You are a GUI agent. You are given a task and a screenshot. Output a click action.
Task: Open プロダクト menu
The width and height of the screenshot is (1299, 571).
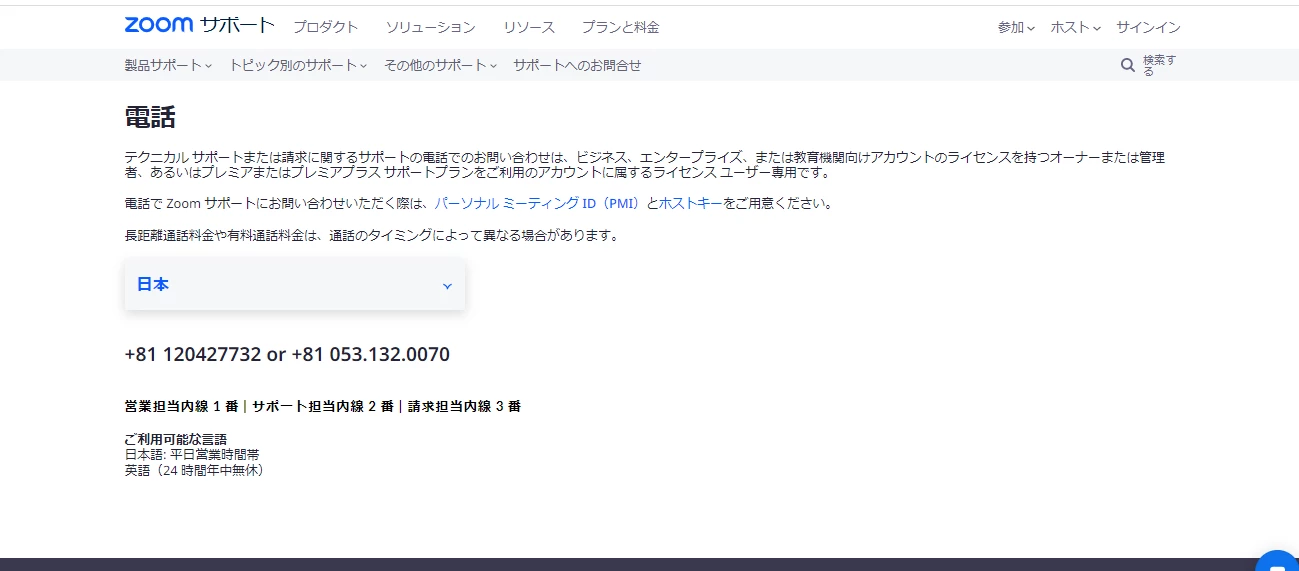325,27
